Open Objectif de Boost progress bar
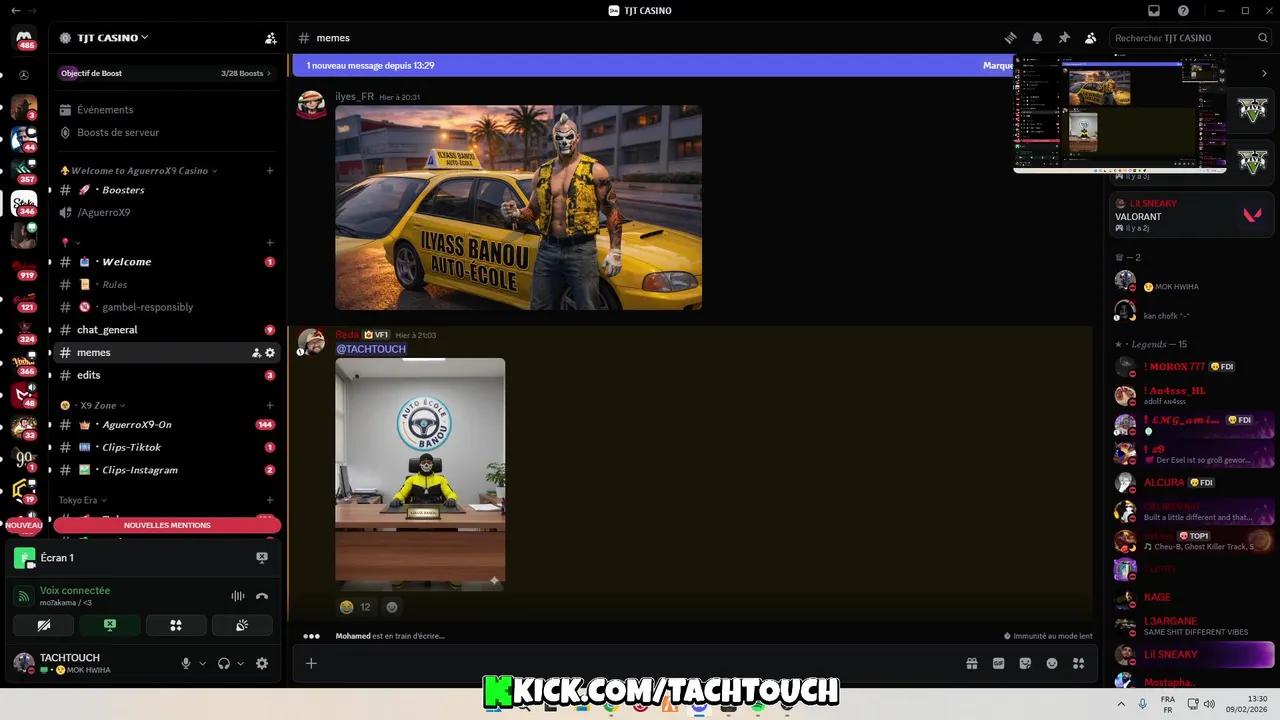This screenshot has width=1280, height=720. pos(166,73)
